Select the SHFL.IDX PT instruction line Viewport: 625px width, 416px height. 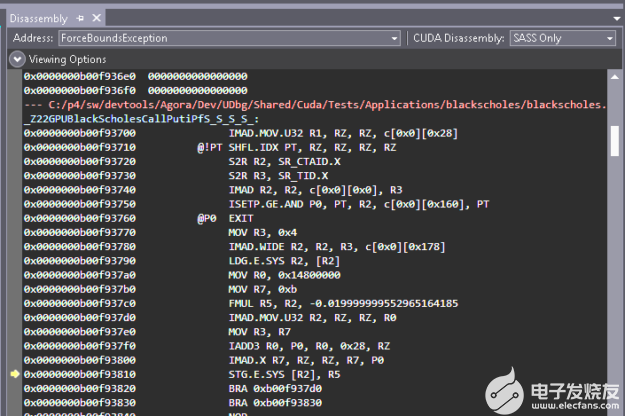[297, 147]
